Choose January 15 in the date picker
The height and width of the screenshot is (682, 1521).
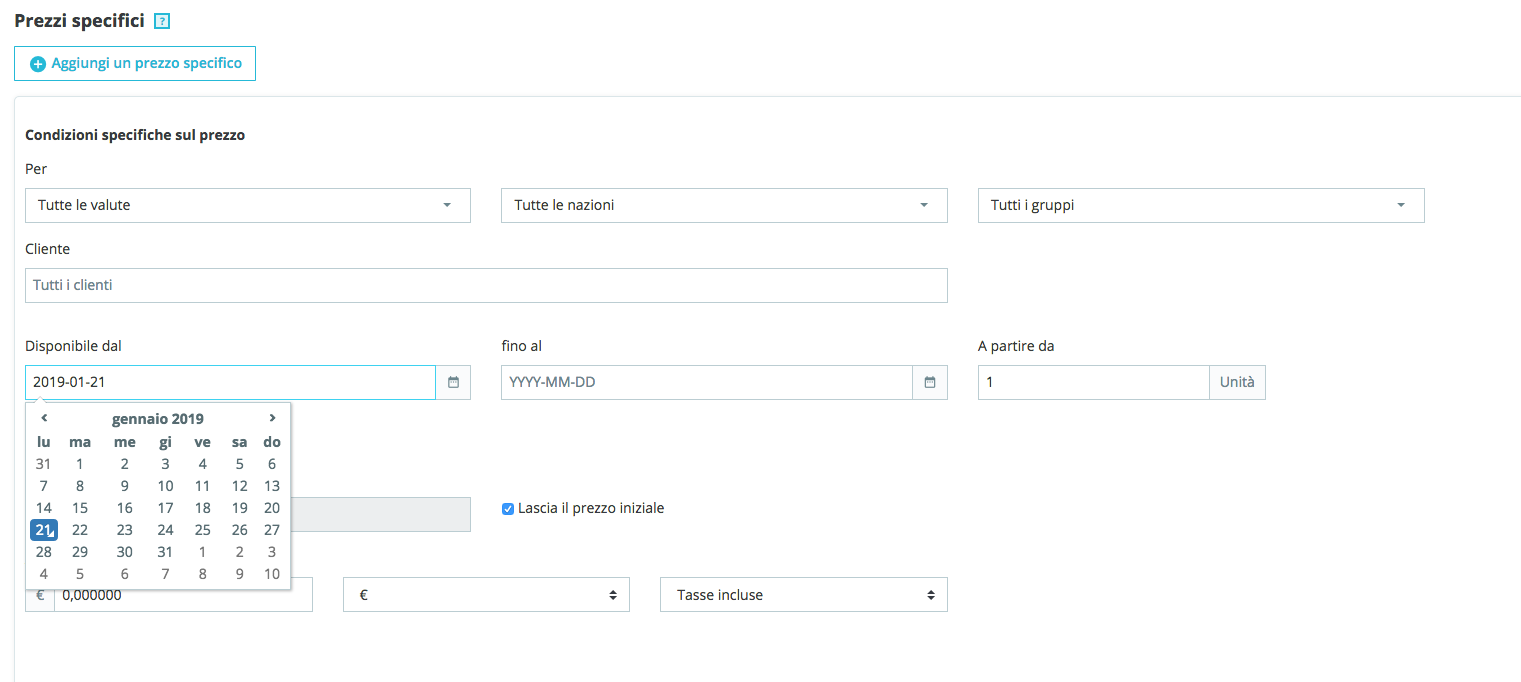(x=80, y=508)
